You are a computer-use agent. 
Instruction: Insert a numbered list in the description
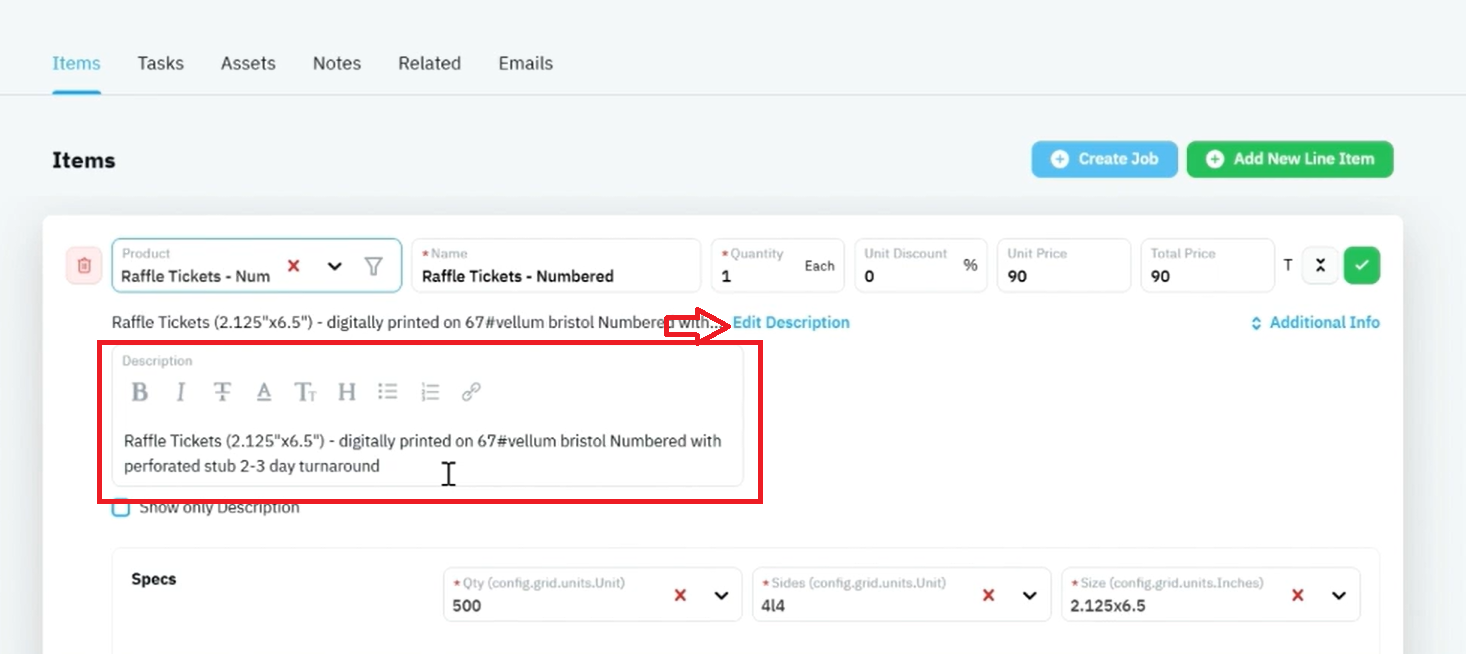[430, 392]
